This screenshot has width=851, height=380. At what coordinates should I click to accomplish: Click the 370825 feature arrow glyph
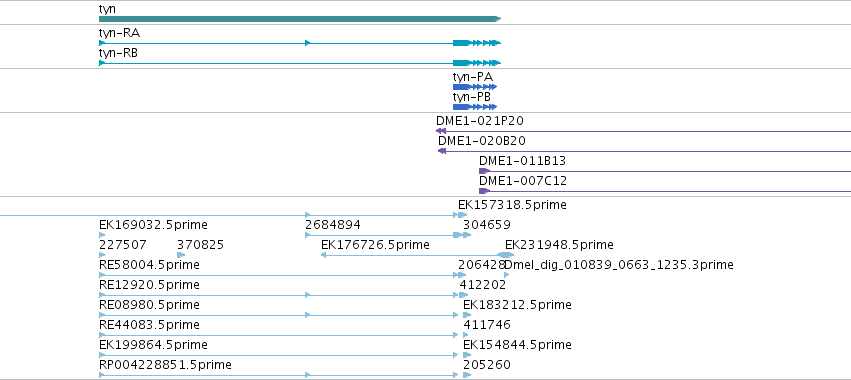[x=181, y=255]
